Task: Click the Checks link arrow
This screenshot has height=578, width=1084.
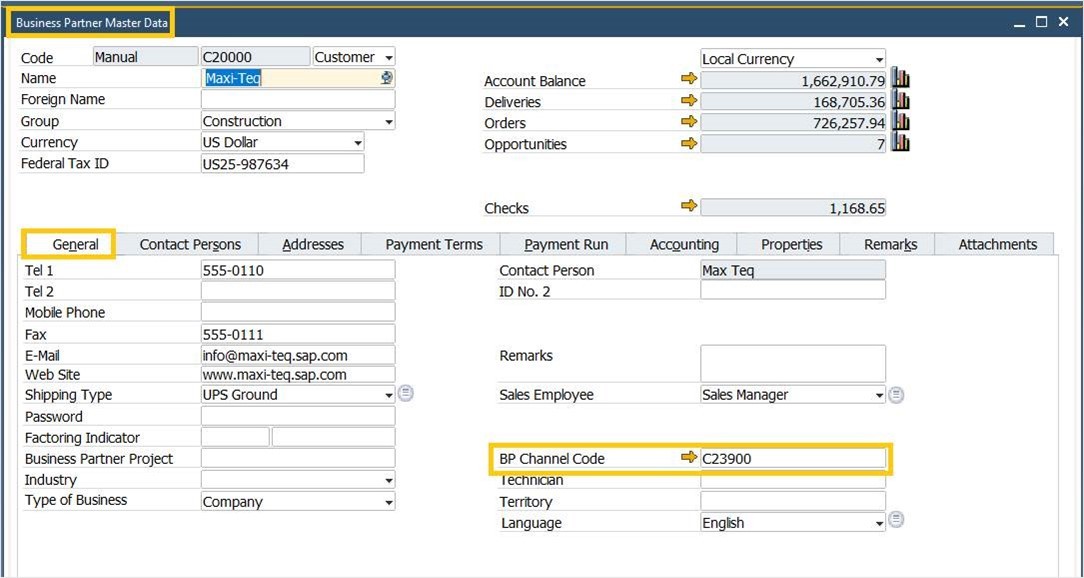Action: (688, 207)
